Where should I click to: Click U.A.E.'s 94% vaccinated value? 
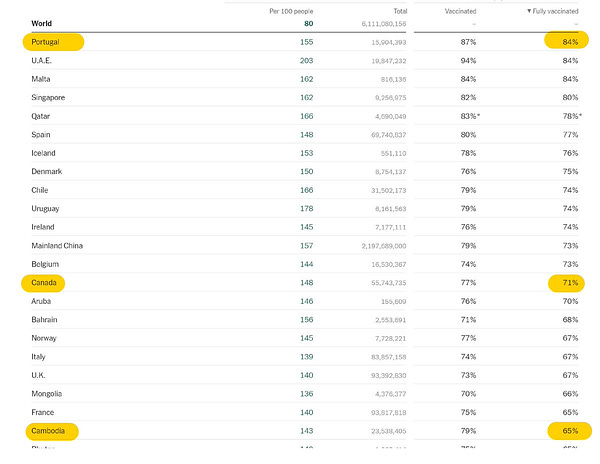(468, 60)
